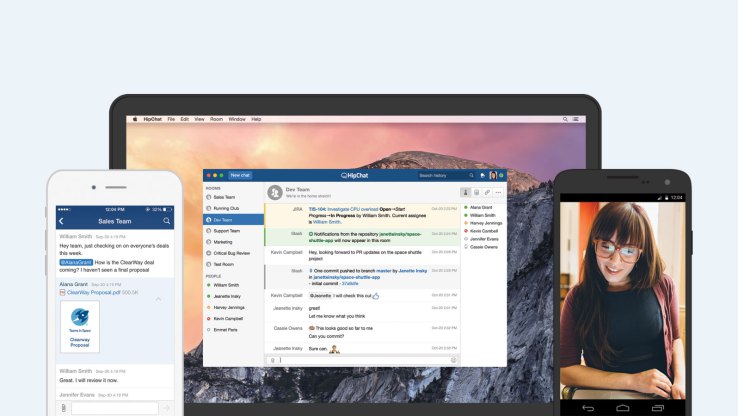This screenshot has width=738, height=416.
Task: Collapse the file preview chevron on iPhone
Action: (x=159, y=299)
